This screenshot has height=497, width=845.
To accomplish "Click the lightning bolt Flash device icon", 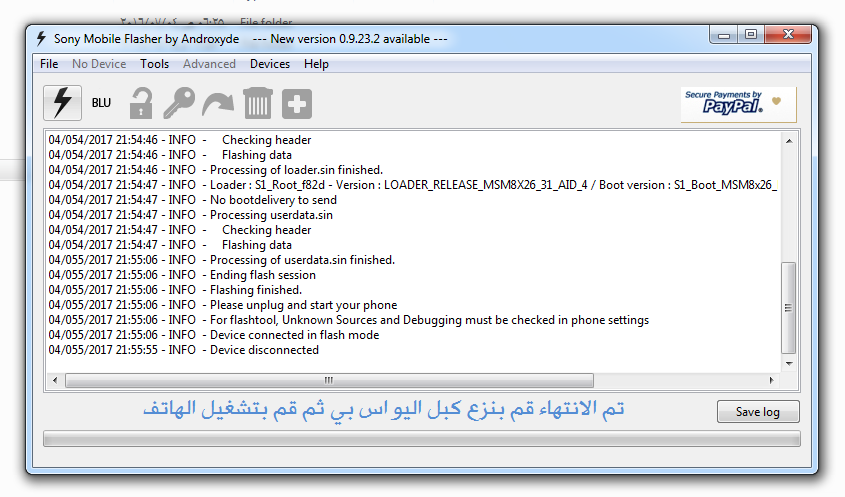I will [63, 102].
